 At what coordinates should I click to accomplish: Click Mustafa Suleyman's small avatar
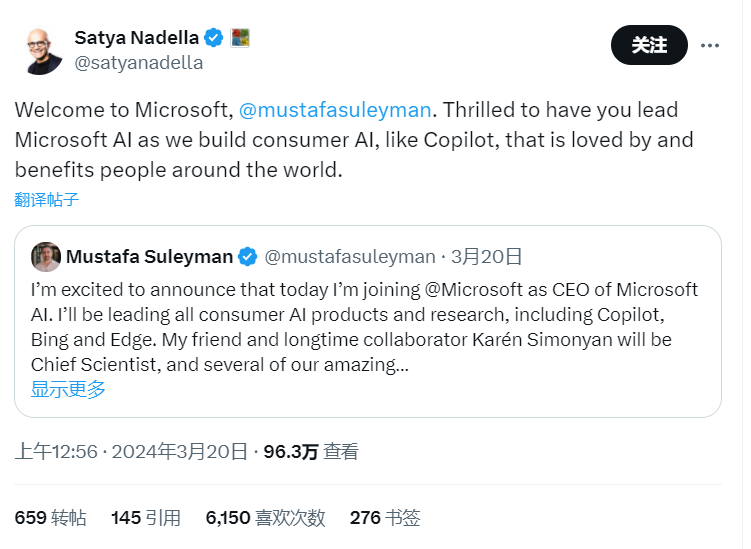(x=45, y=257)
